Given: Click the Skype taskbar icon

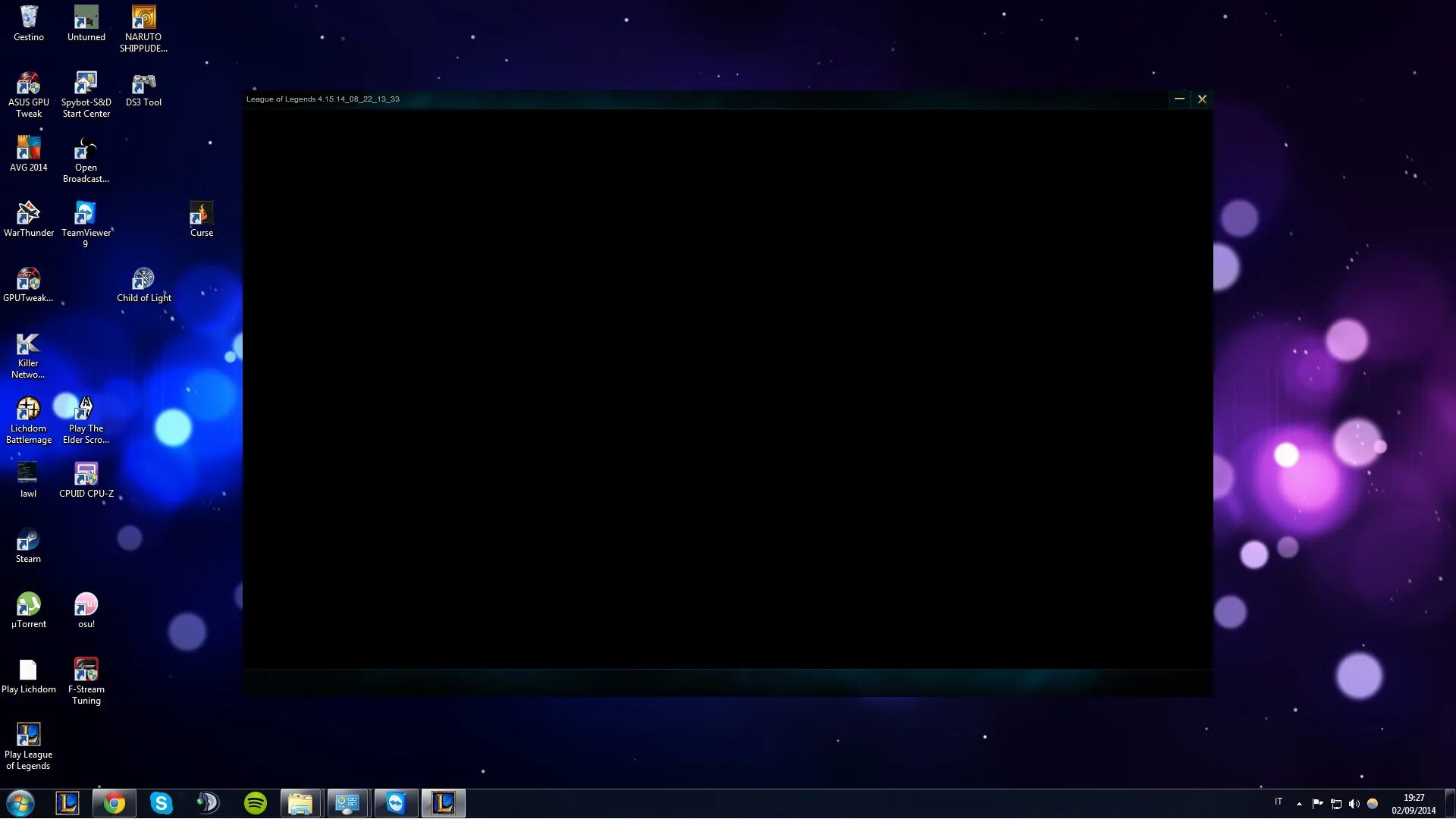Looking at the screenshot, I should click(x=161, y=803).
